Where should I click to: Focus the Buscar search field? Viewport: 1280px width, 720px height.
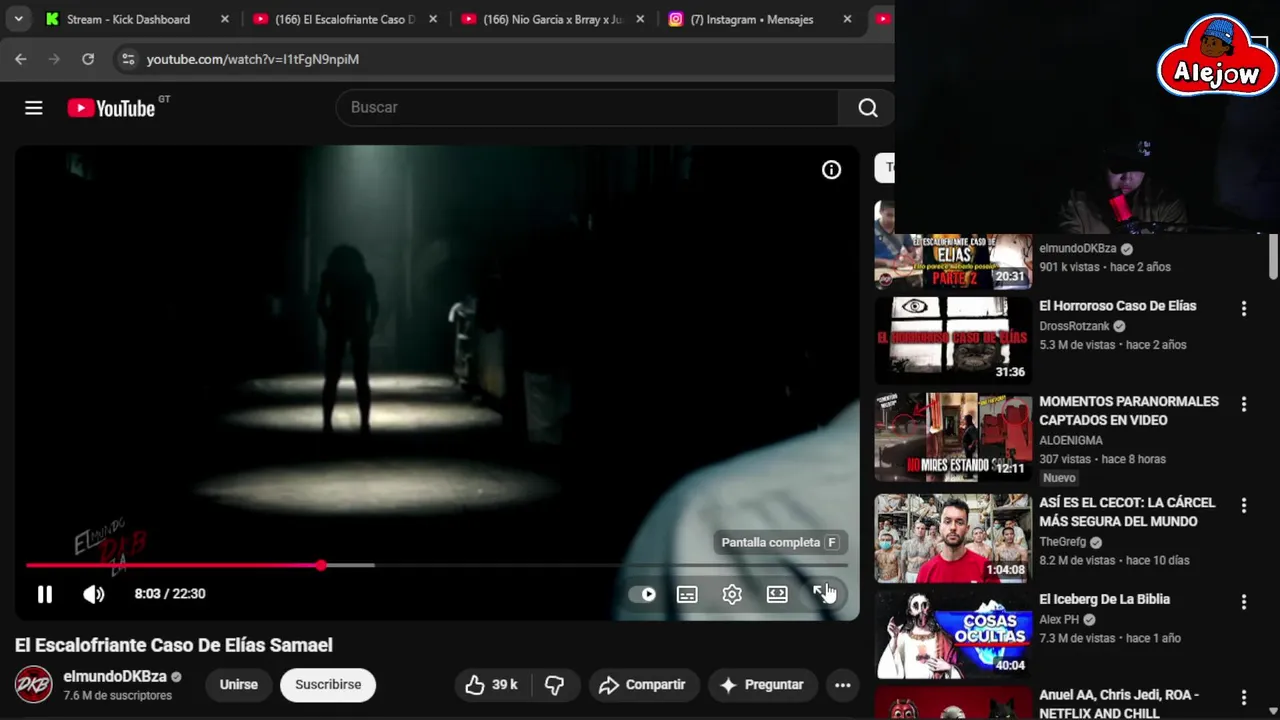point(587,108)
